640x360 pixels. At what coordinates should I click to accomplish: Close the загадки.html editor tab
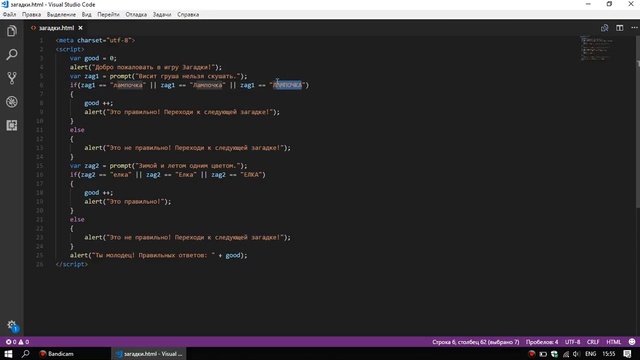[x=80, y=28]
